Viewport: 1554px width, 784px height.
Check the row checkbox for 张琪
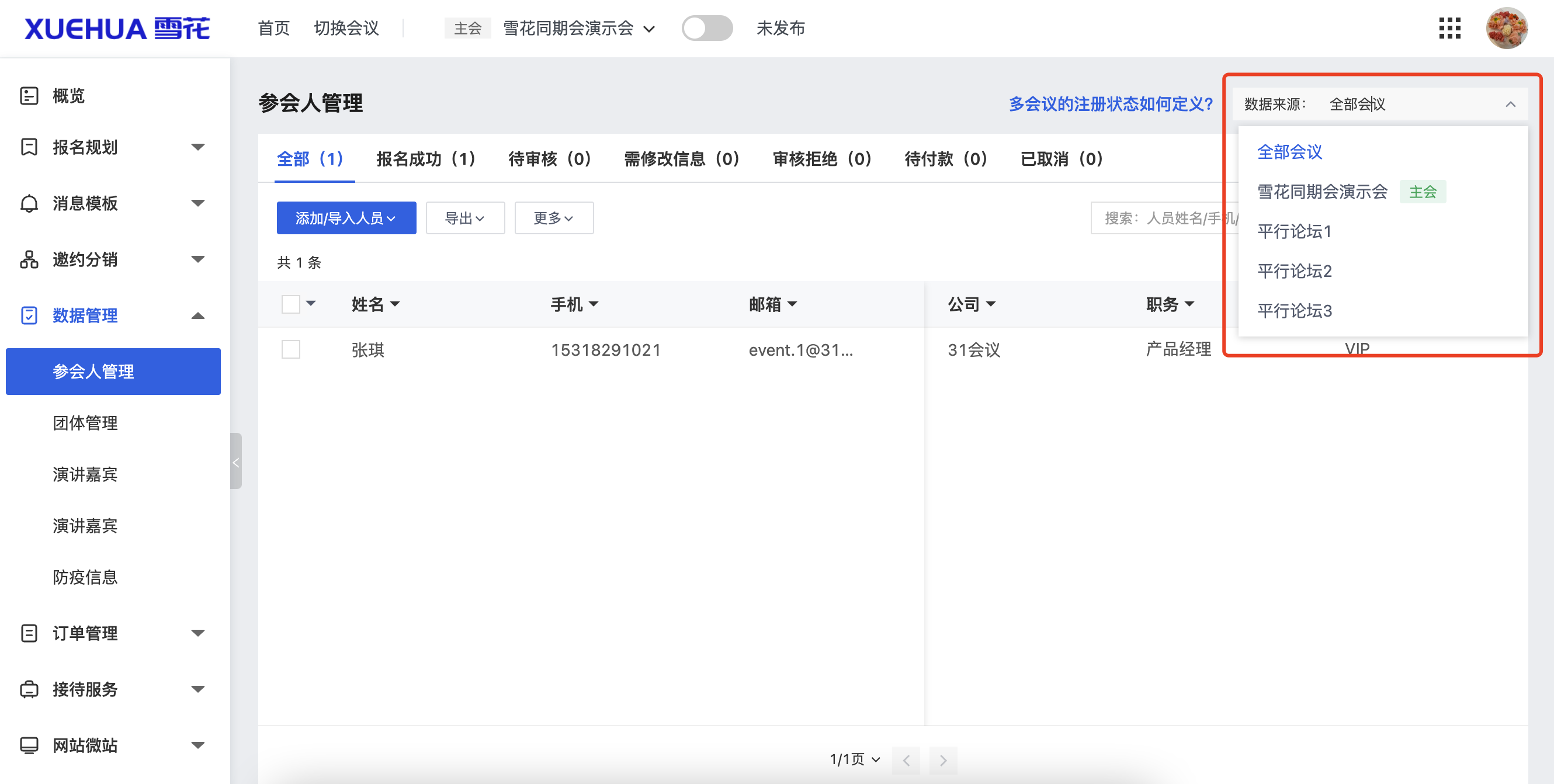click(x=291, y=349)
